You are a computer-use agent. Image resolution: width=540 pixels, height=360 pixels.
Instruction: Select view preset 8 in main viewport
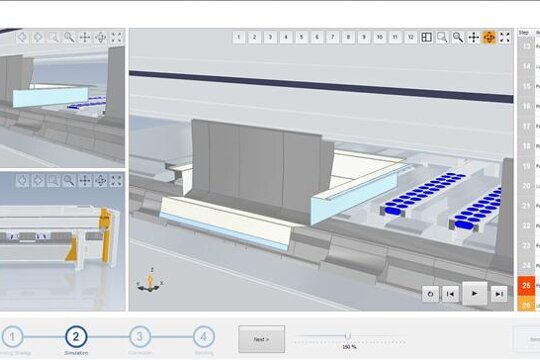(349, 37)
